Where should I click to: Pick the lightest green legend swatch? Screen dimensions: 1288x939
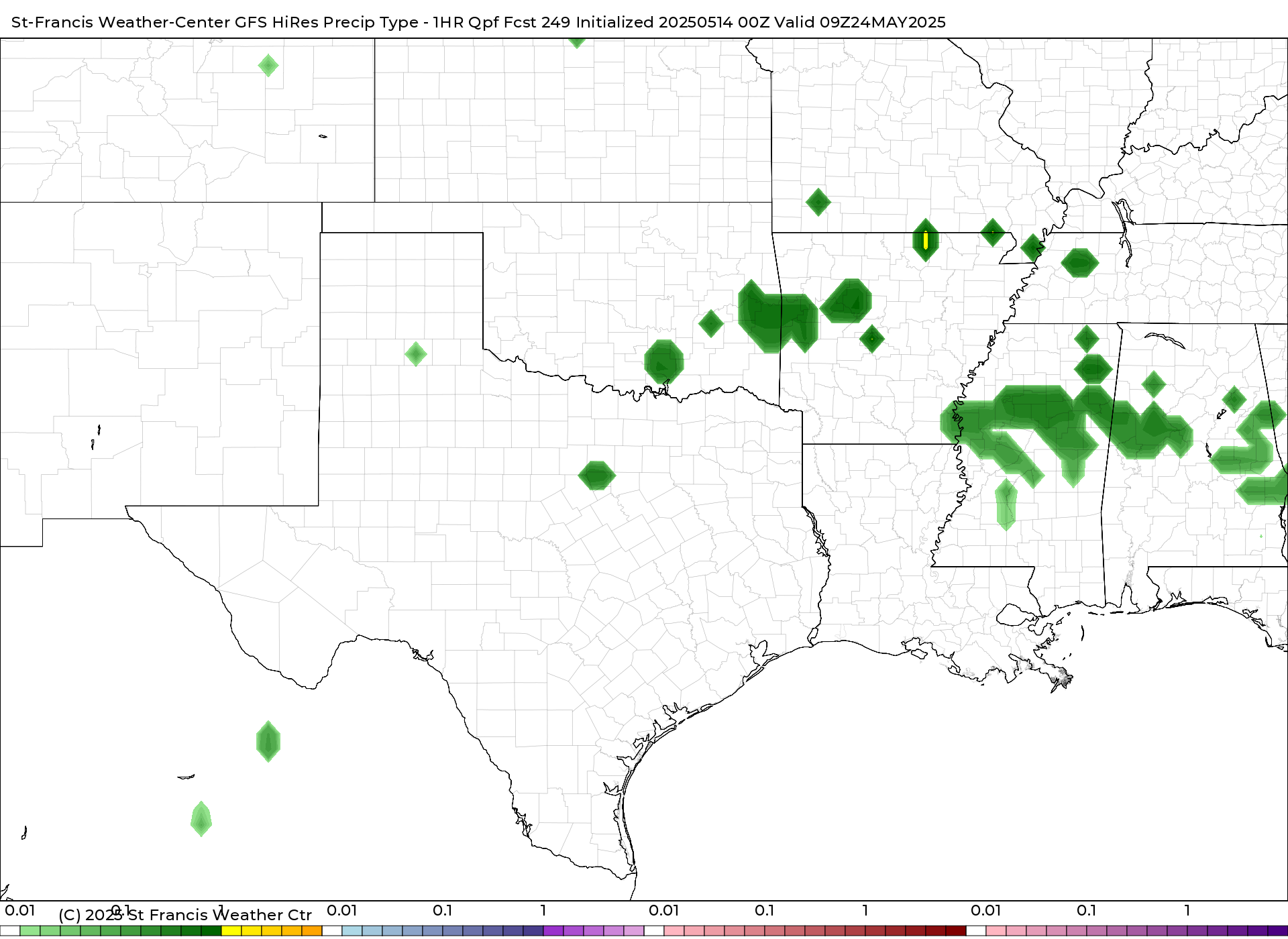30,931
